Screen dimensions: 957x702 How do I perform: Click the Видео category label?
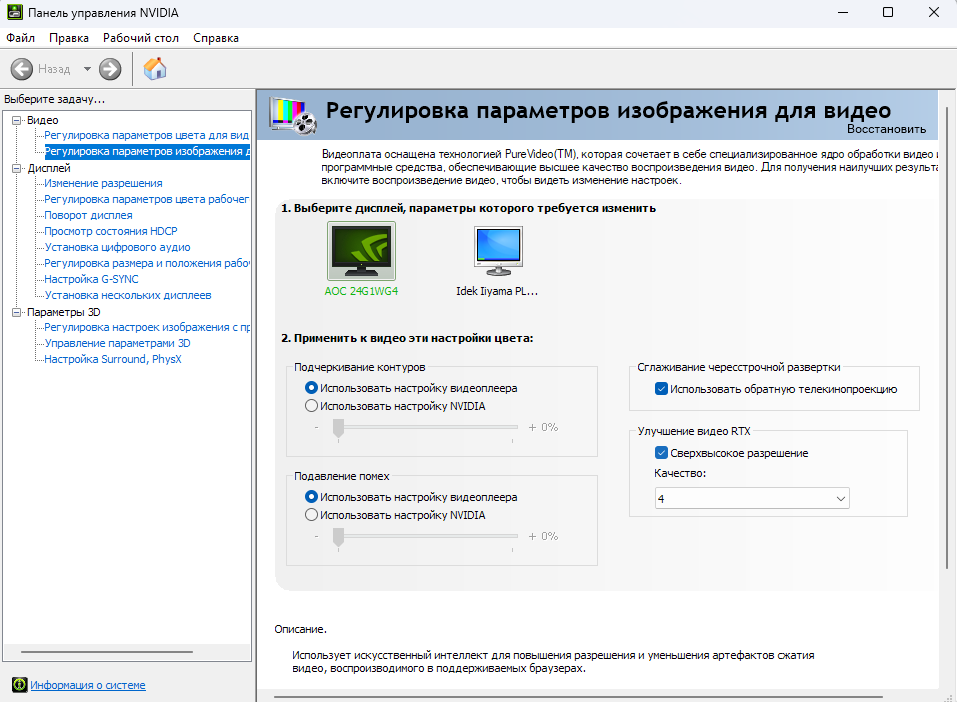click(43, 120)
